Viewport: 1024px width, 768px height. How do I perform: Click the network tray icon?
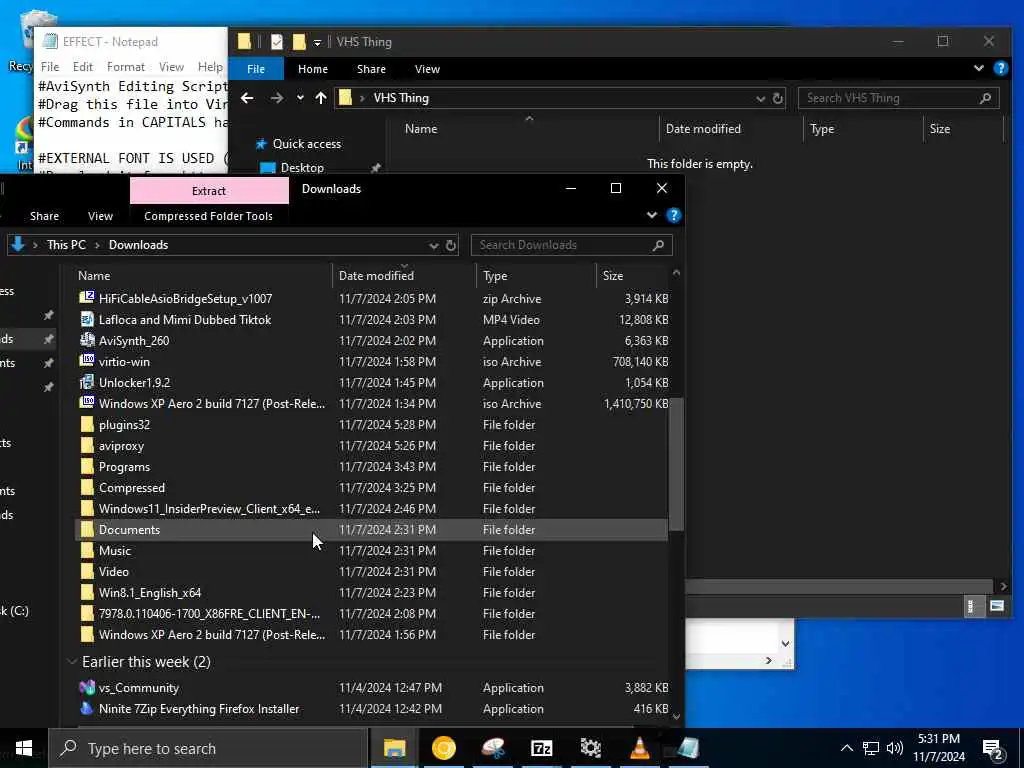click(871, 748)
